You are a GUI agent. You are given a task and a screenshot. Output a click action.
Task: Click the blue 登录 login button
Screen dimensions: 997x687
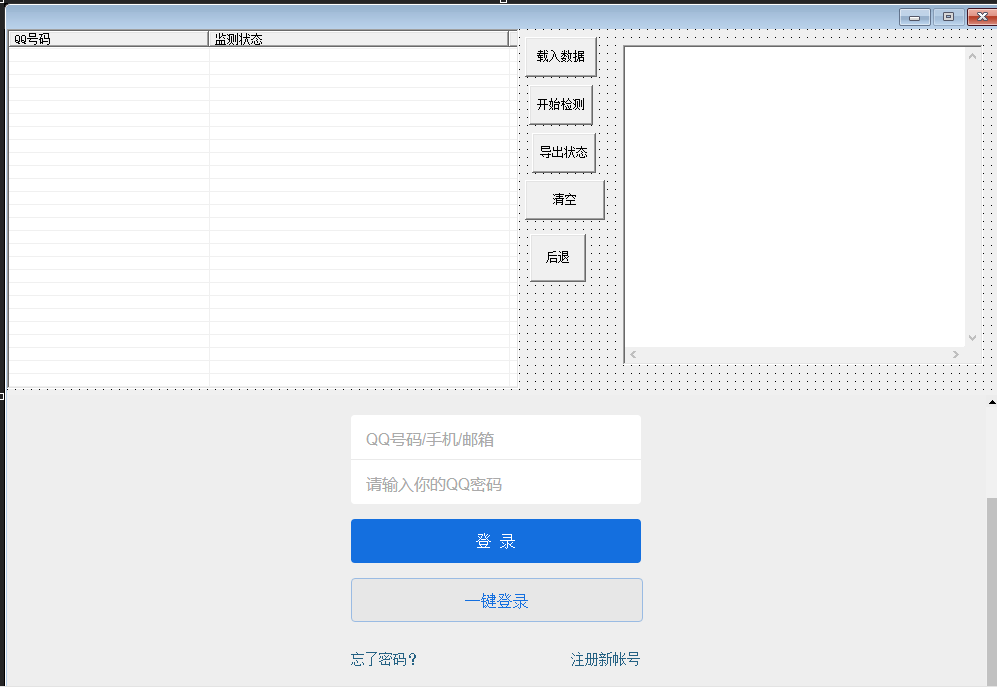tap(496, 540)
